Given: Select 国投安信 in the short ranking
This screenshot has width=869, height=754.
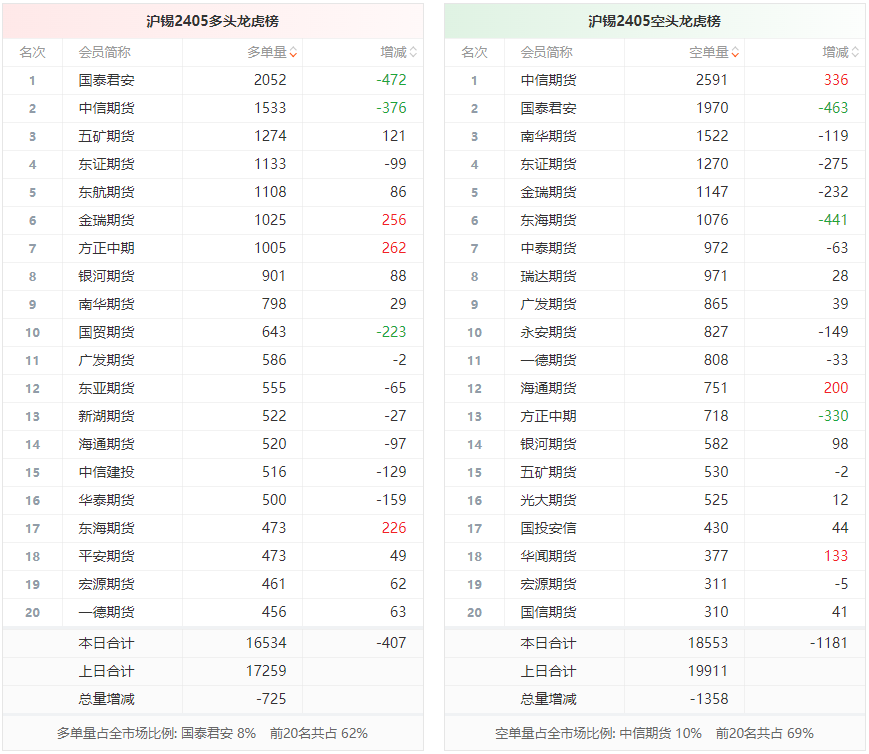Looking at the screenshot, I should pos(548,528).
